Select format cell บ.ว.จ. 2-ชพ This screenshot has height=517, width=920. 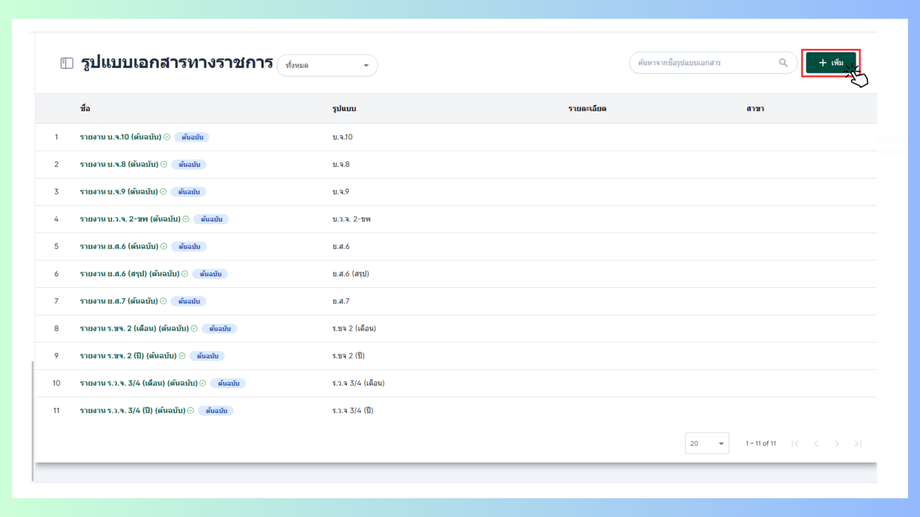point(351,219)
